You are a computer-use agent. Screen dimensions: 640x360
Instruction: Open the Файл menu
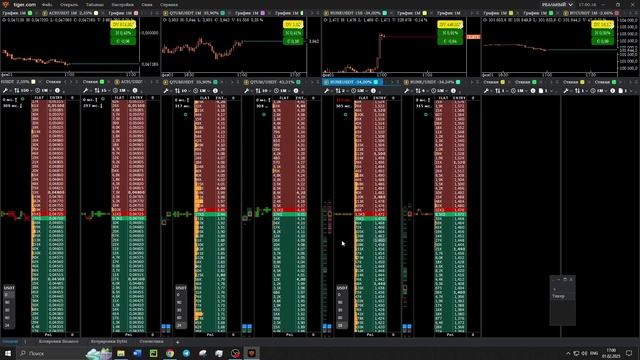[x=47, y=4]
